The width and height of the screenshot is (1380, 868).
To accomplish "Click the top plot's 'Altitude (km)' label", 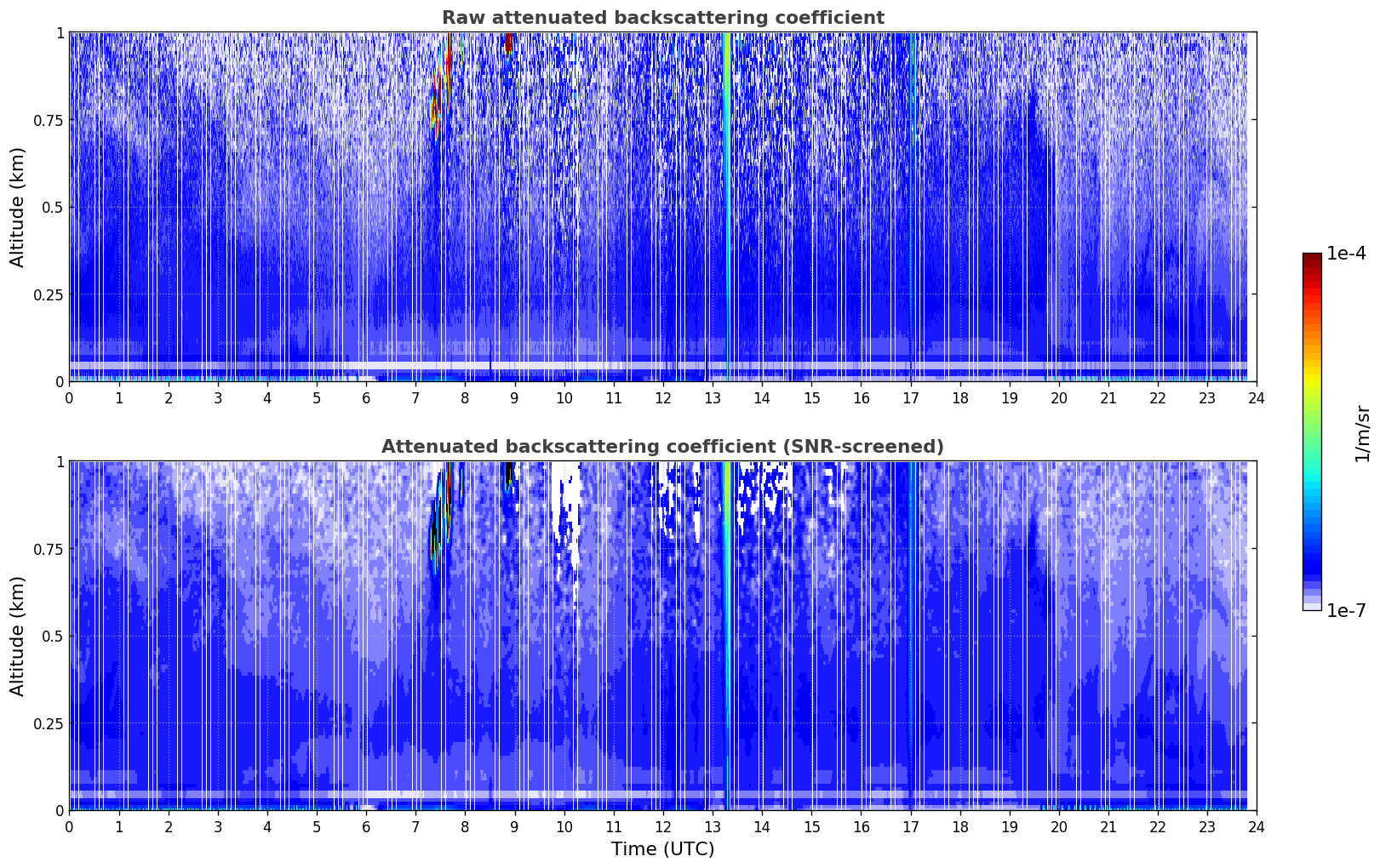I will coord(18,207).
